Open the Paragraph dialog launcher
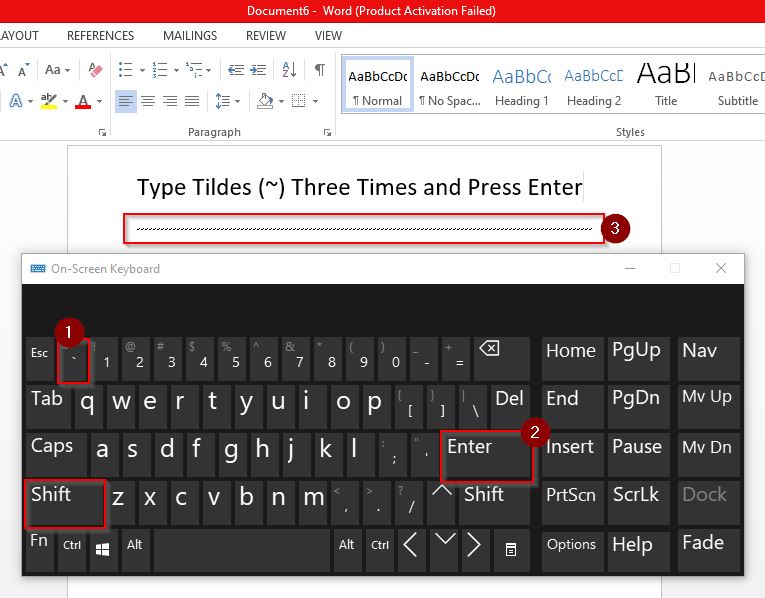Screen dimensions: 765x598 (x=327, y=132)
